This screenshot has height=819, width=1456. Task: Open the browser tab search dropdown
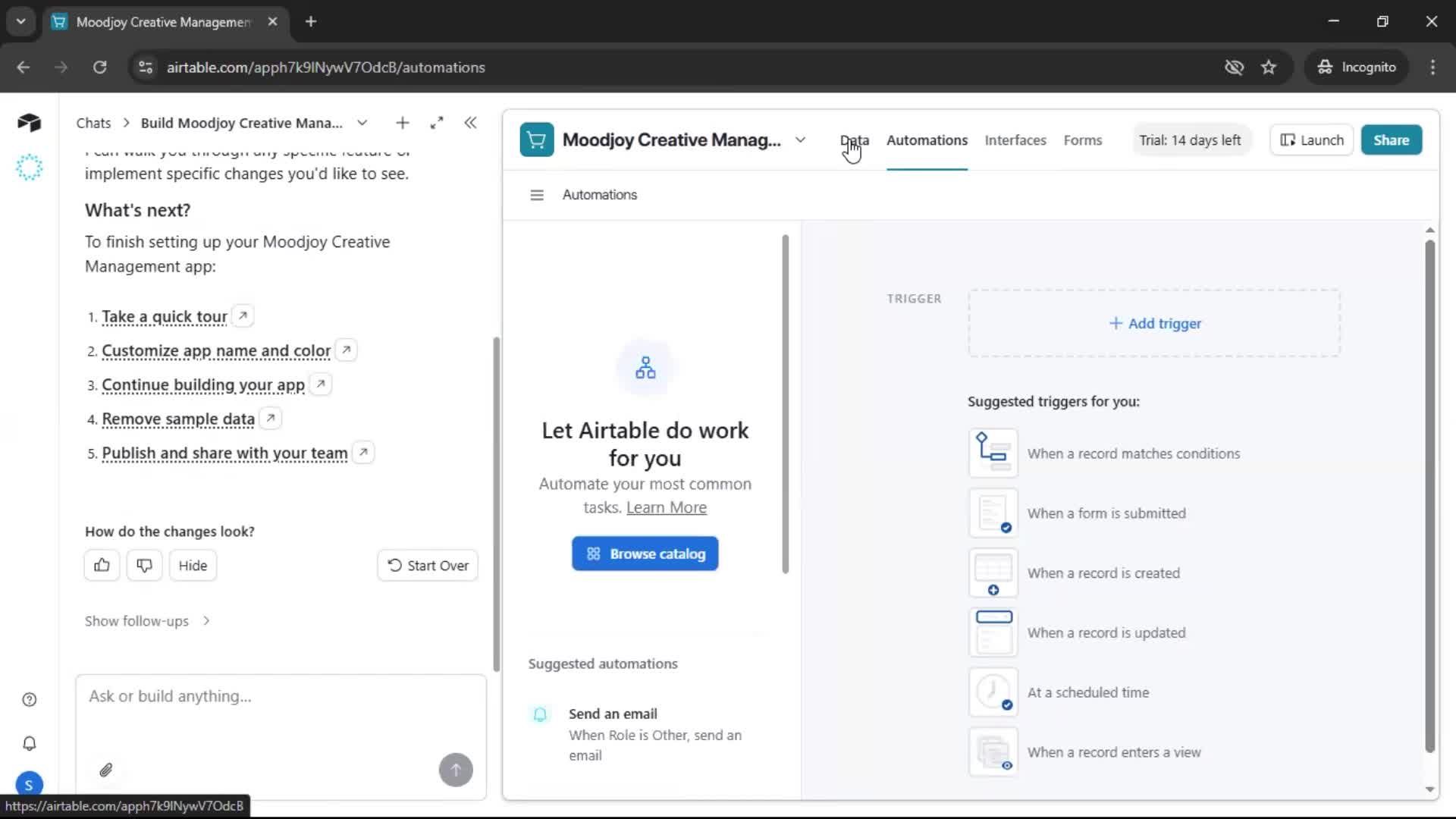20,22
